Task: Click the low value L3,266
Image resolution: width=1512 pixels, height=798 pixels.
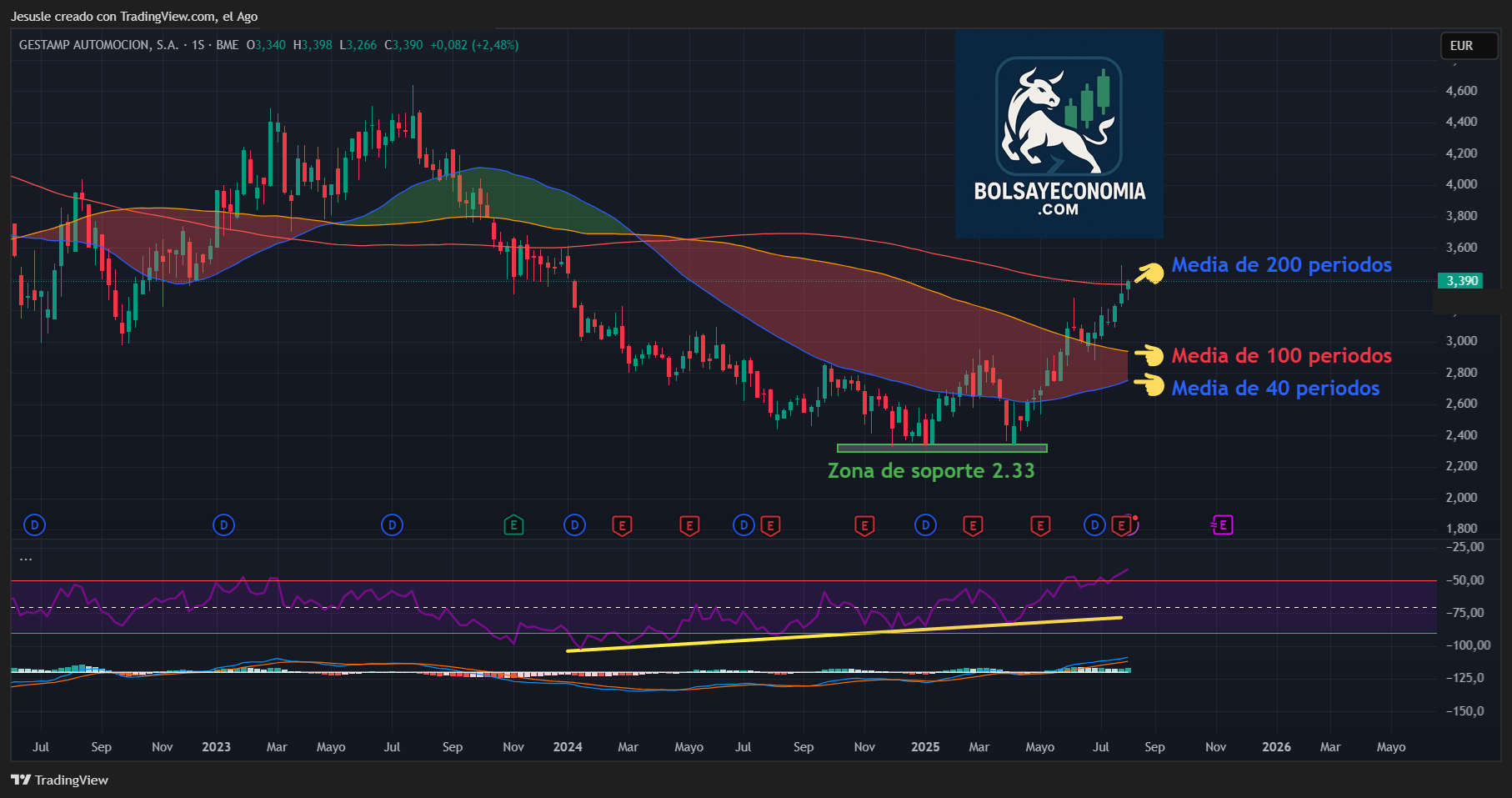Action: 358,45
